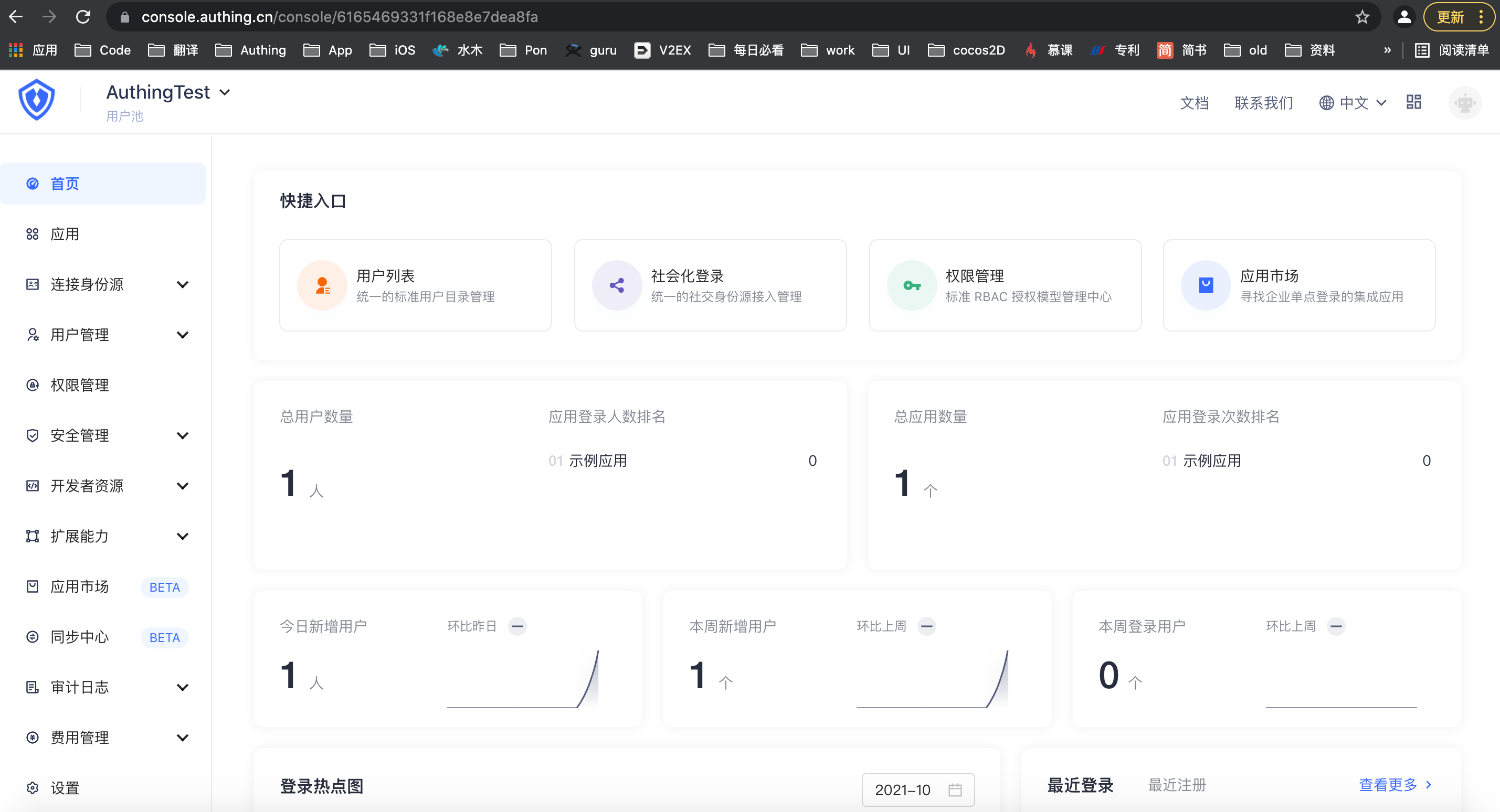
Task: Expand the 用户管理 menu chevron
Action: tap(182, 335)
